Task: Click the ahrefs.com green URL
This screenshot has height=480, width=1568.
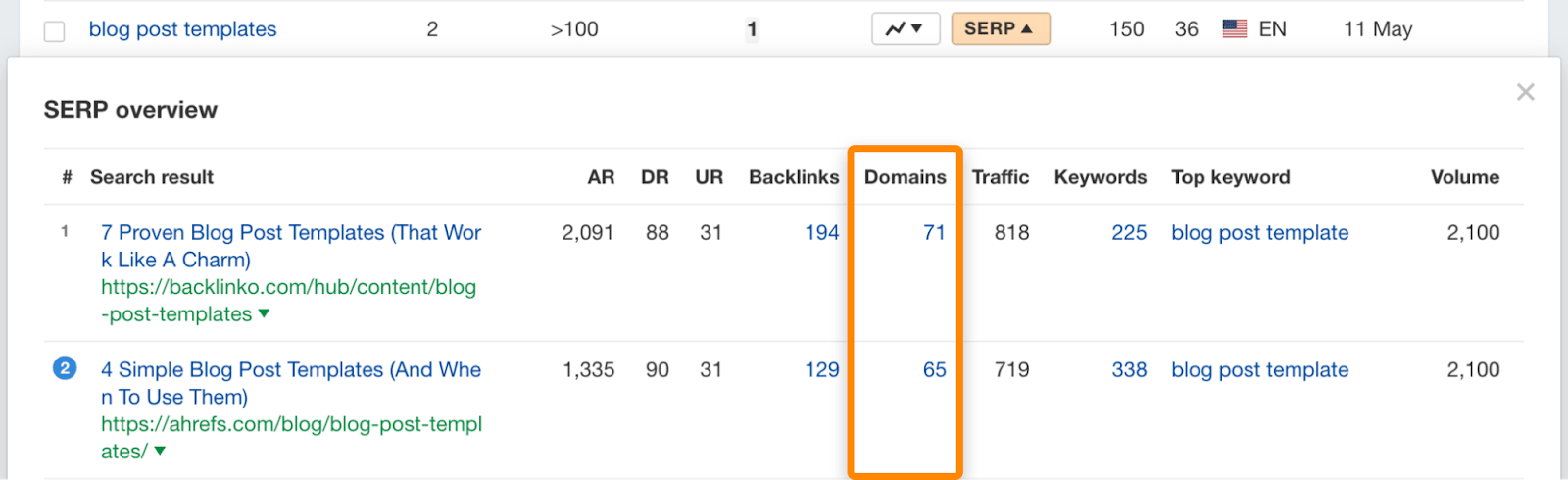Action: tap(291, 425)
